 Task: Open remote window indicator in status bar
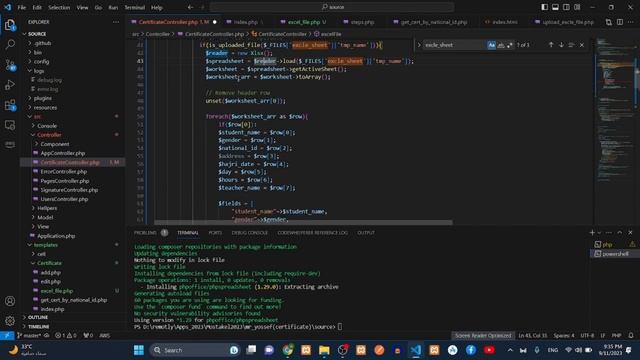point(7,336)
